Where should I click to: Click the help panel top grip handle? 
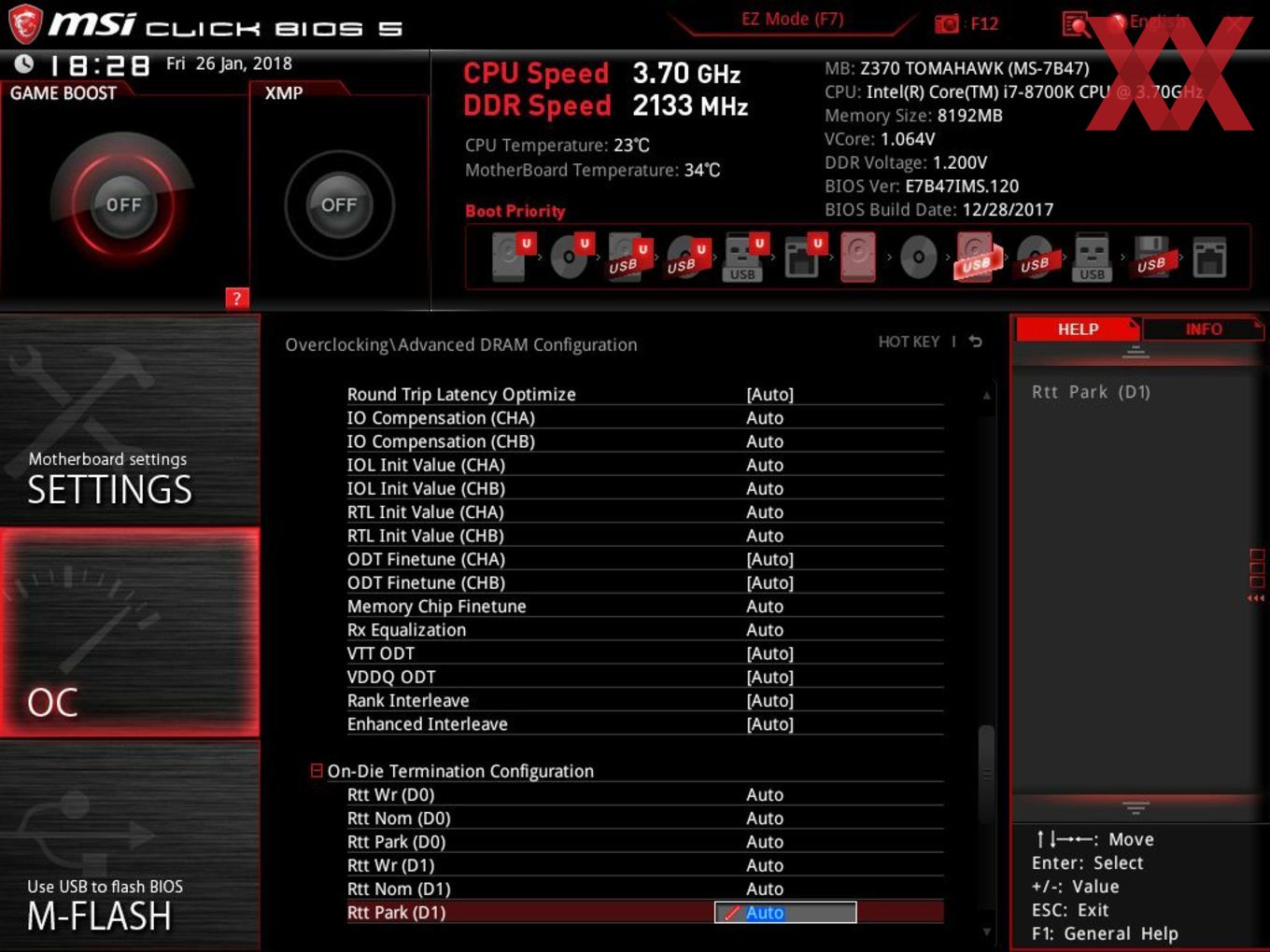pyautogui.click(x=1136, y=353)
